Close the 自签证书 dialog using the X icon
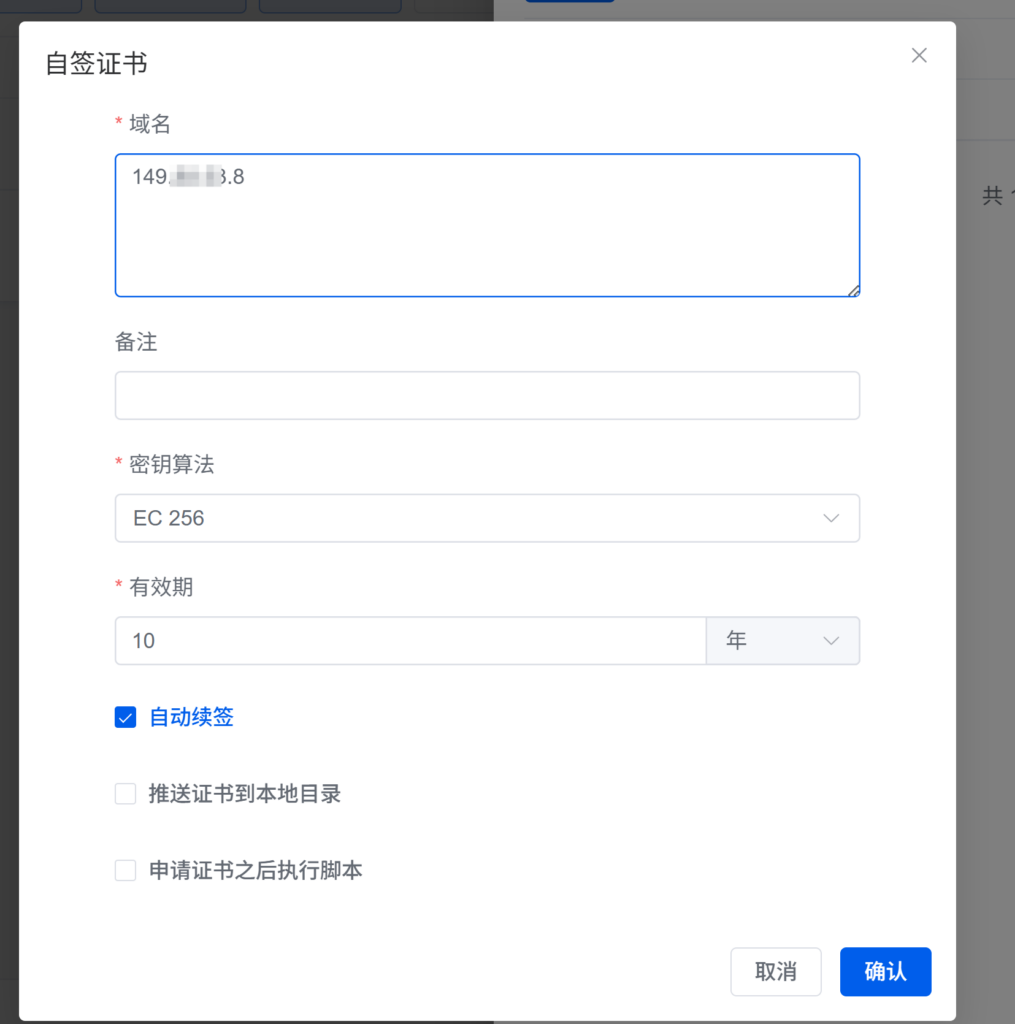 (x=918, y=55)
